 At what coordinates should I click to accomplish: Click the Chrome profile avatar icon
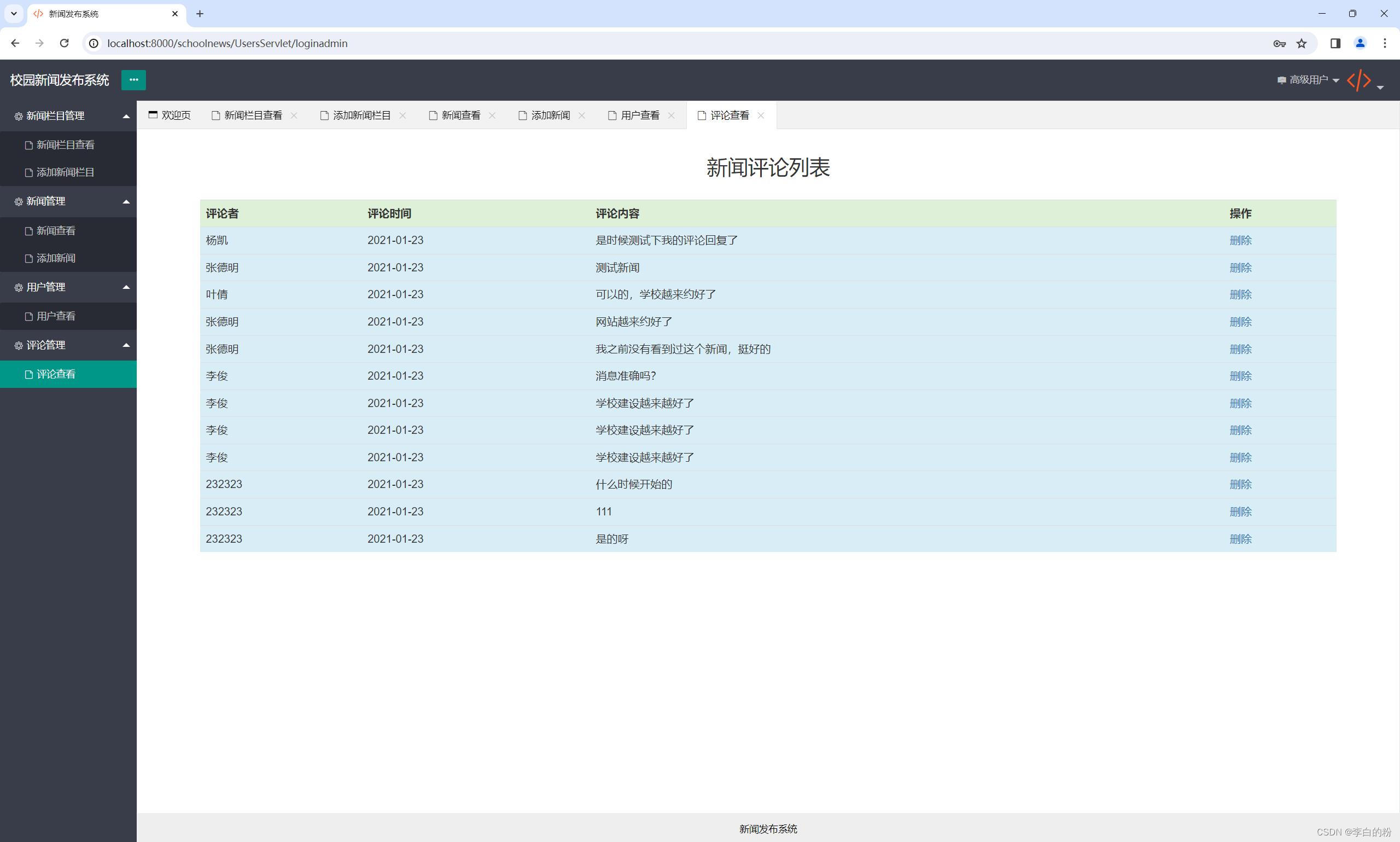coord(1360,43)
